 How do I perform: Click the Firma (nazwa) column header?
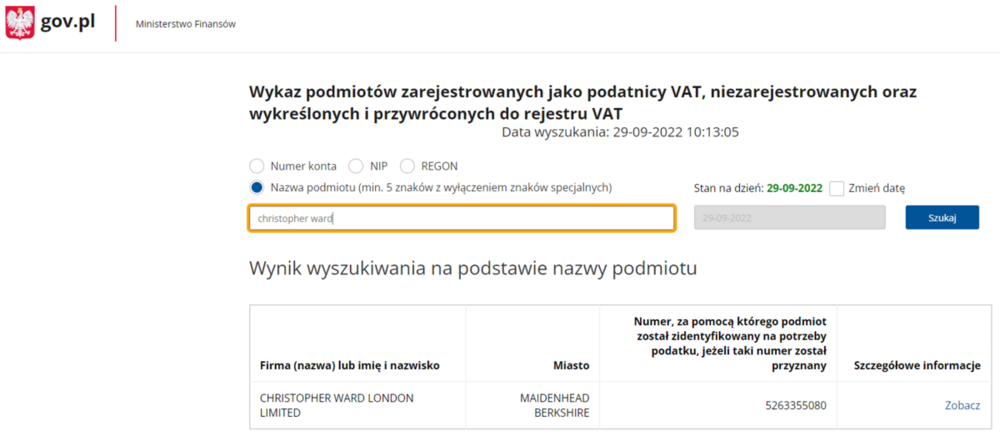pos(349,366)
